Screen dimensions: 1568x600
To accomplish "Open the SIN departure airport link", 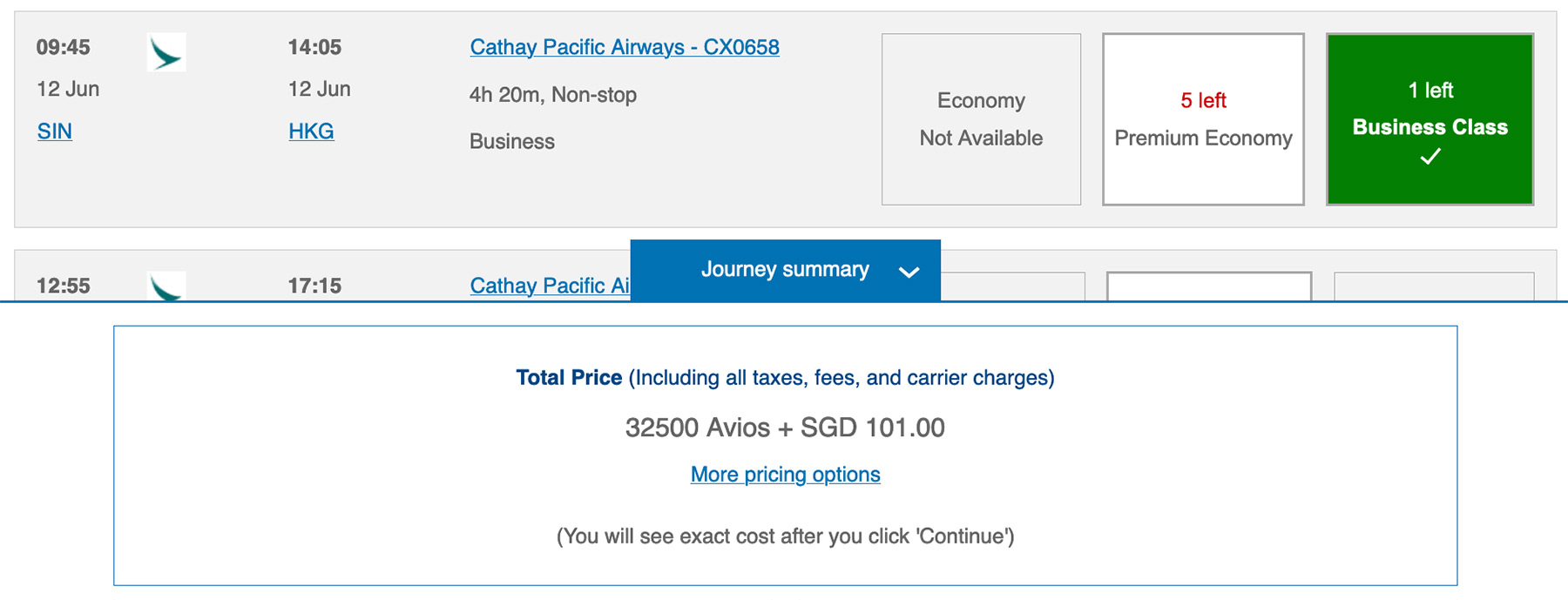I will [54, 131].
